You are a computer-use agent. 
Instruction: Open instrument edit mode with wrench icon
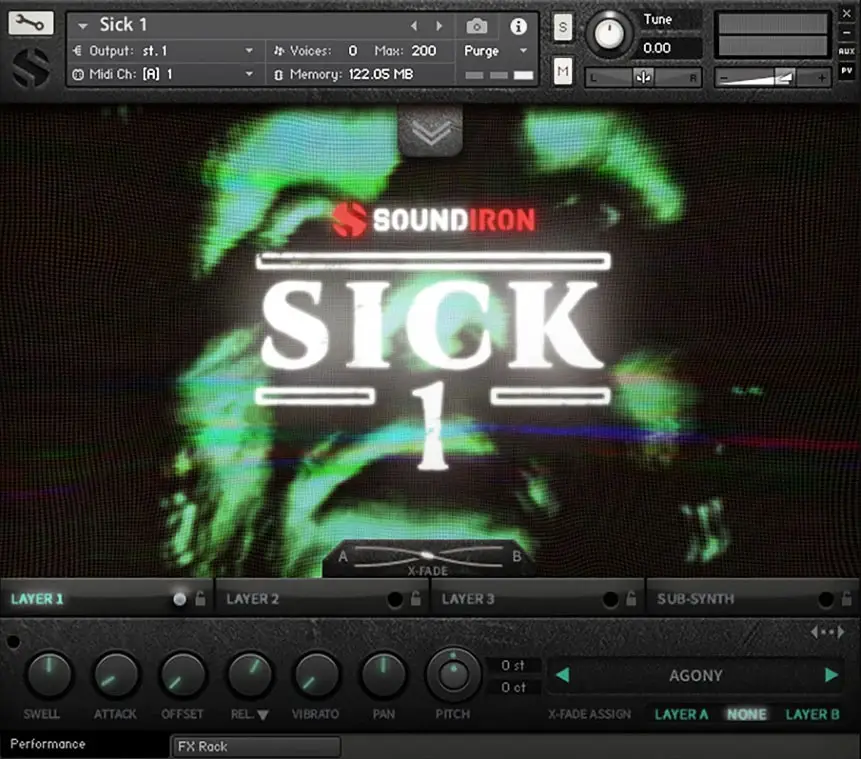[30, 23]
